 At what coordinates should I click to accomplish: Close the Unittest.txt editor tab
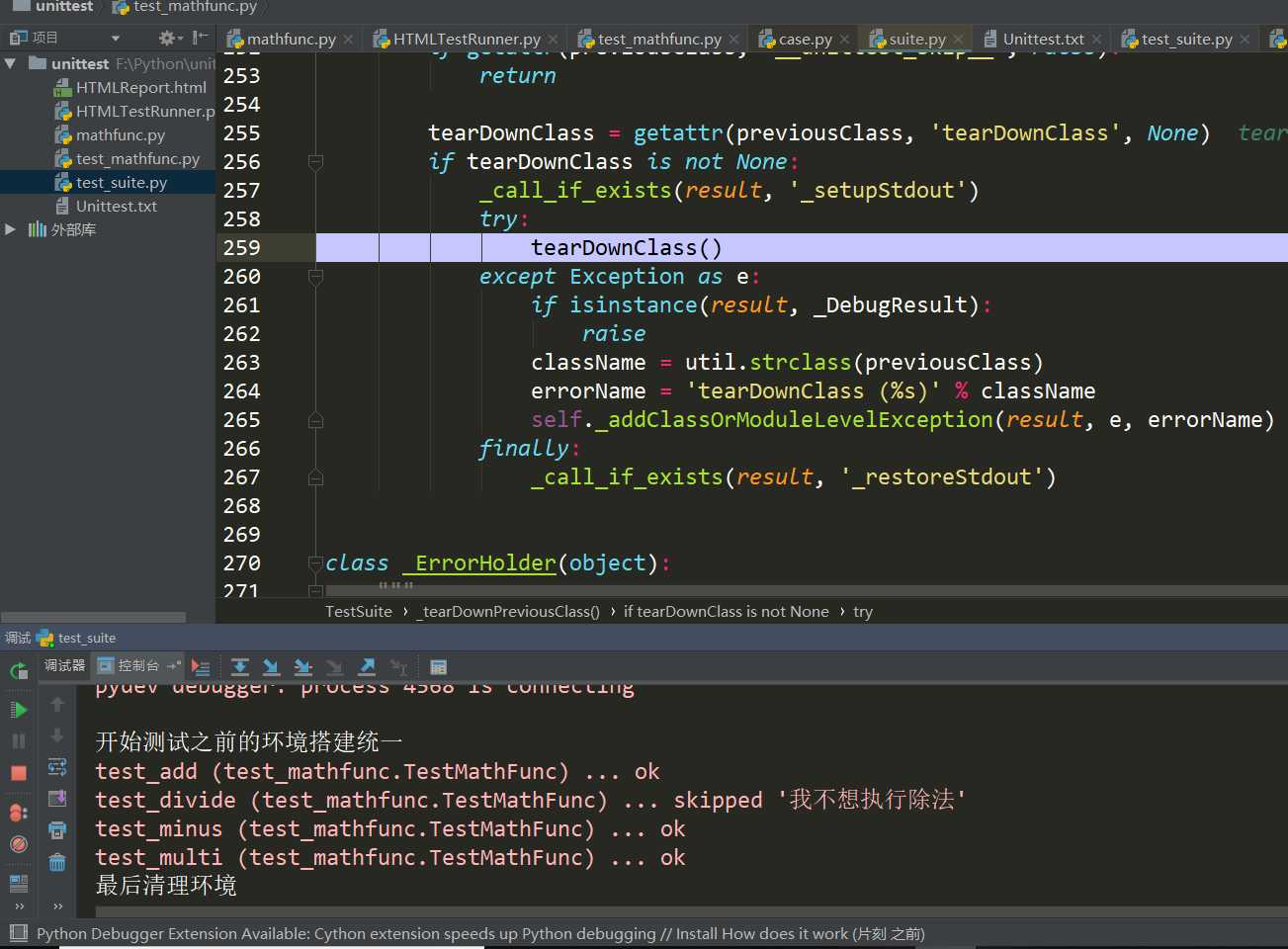(x=1096, y=40)
